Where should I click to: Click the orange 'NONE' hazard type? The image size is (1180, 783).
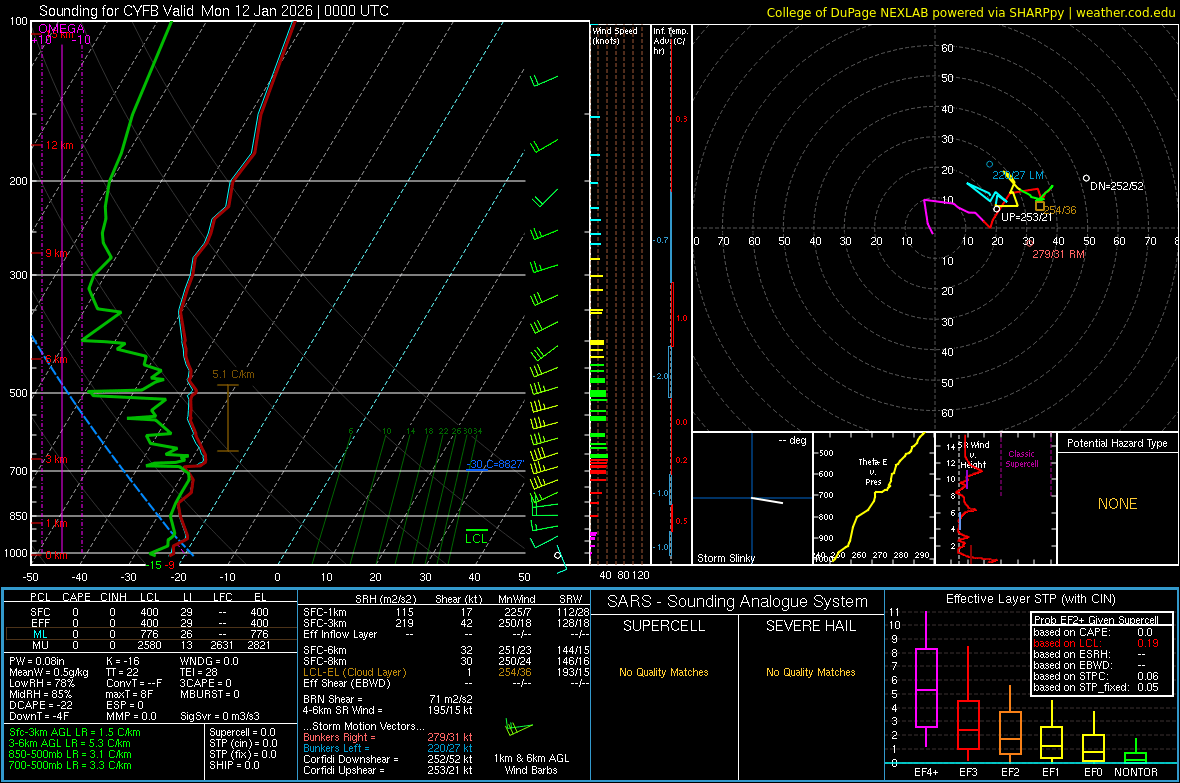(1117, 504)
